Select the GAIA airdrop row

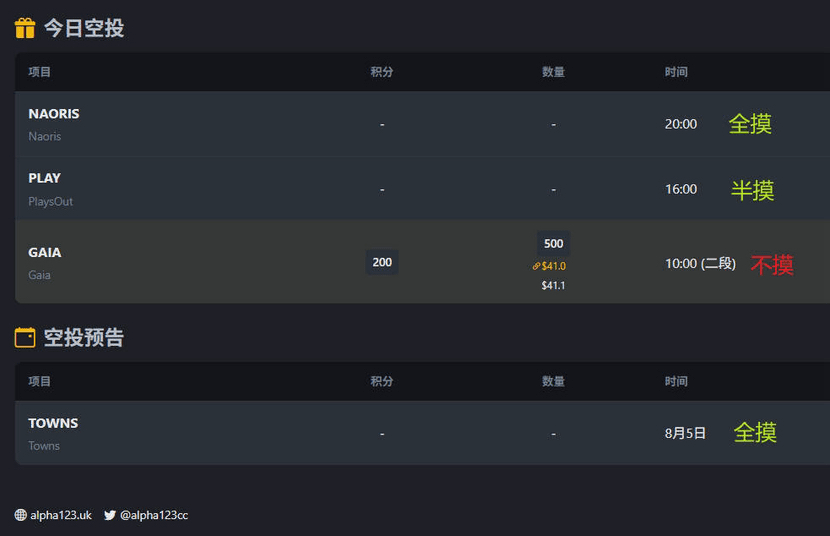(x=422, y=262)
